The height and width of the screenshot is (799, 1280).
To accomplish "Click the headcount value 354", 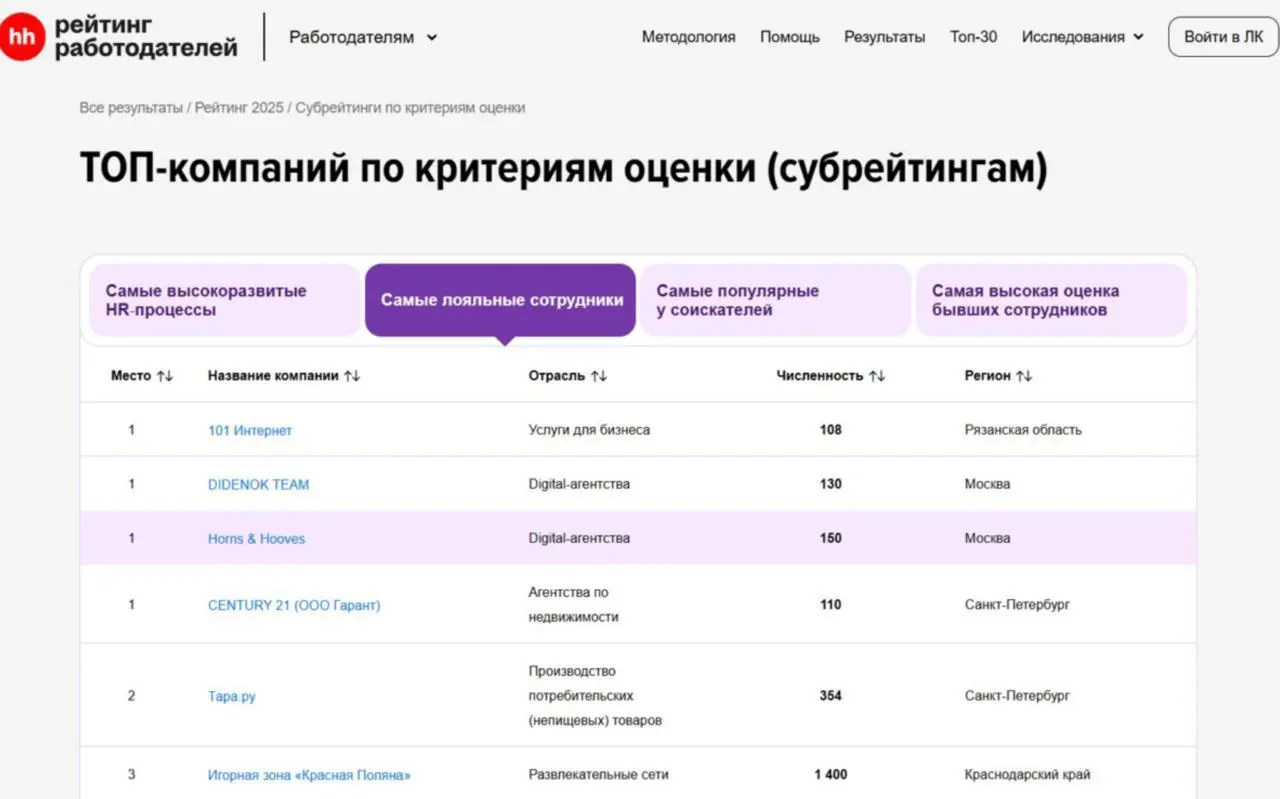I will [x=831, y=696].
